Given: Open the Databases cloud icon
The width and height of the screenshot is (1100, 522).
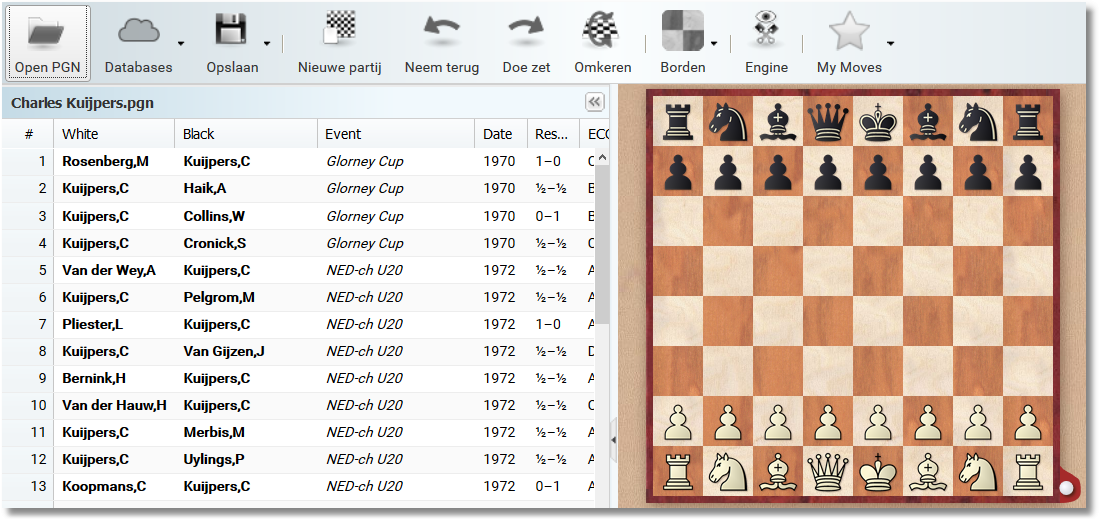Looking at the screenshot, I should pyautogui.click(x=138, y=32).
